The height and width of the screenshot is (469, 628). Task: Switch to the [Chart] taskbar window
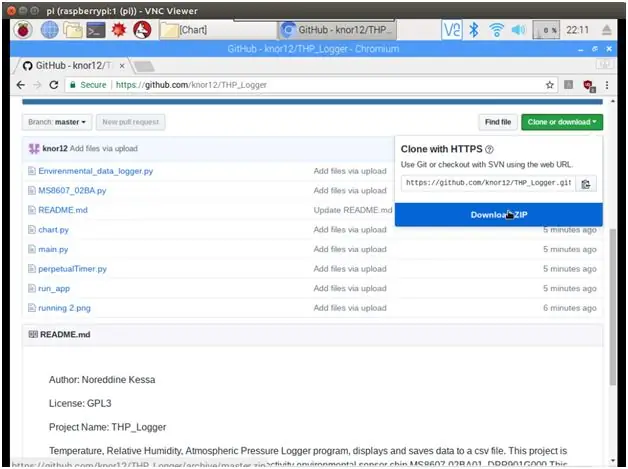pos(216,30)
